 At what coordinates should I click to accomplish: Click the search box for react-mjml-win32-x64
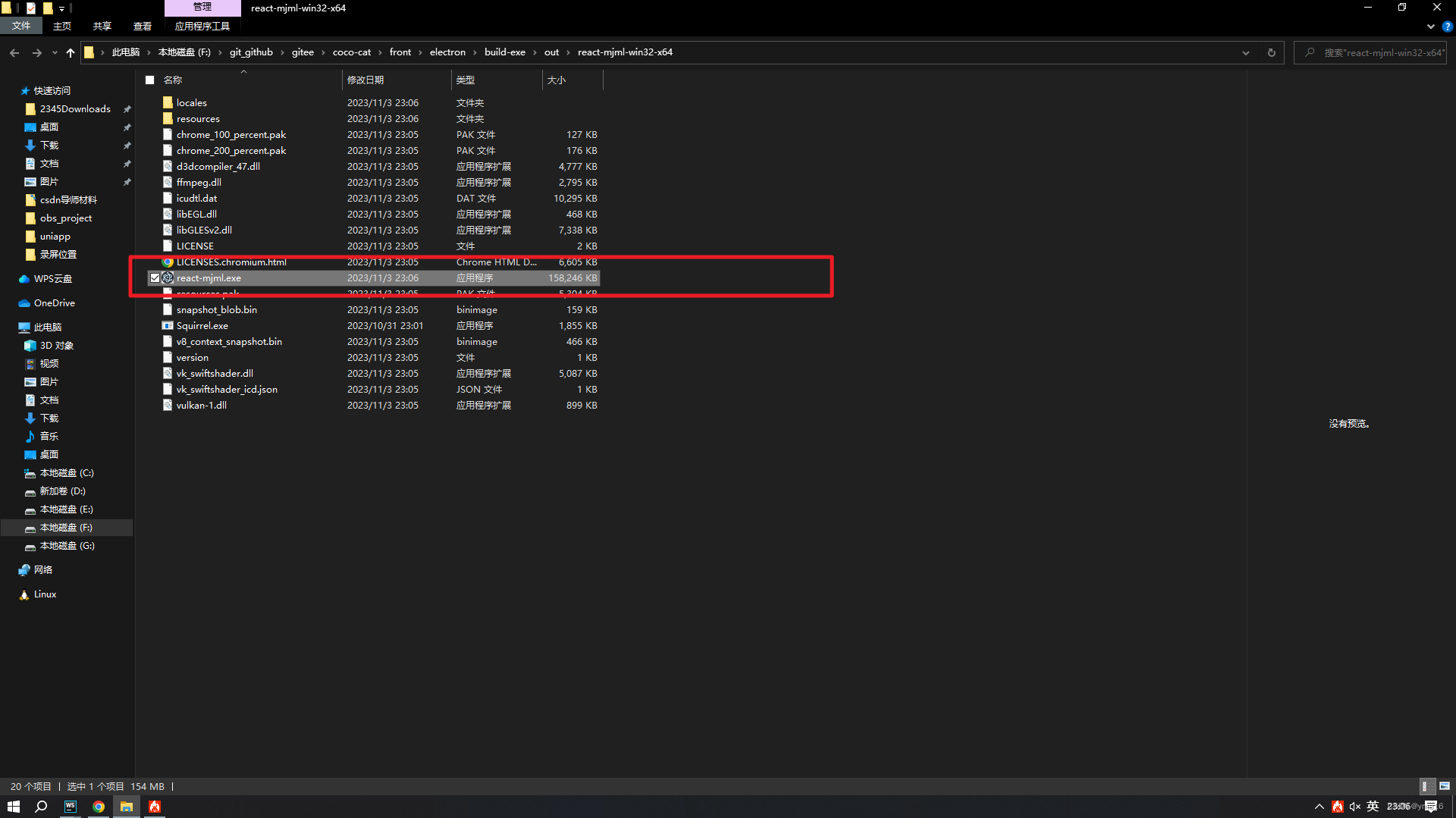1371,52
